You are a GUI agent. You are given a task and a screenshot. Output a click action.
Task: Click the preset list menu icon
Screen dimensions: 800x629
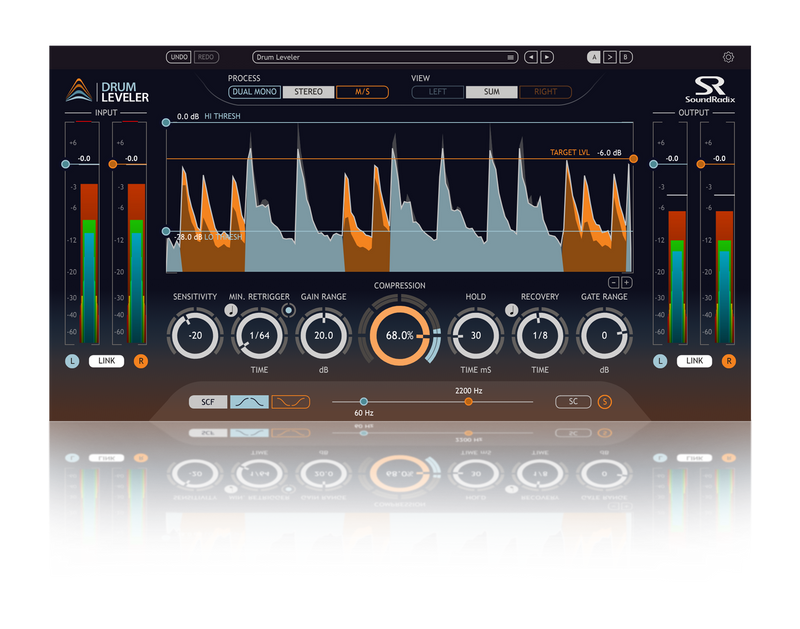(x=510, y=57)
